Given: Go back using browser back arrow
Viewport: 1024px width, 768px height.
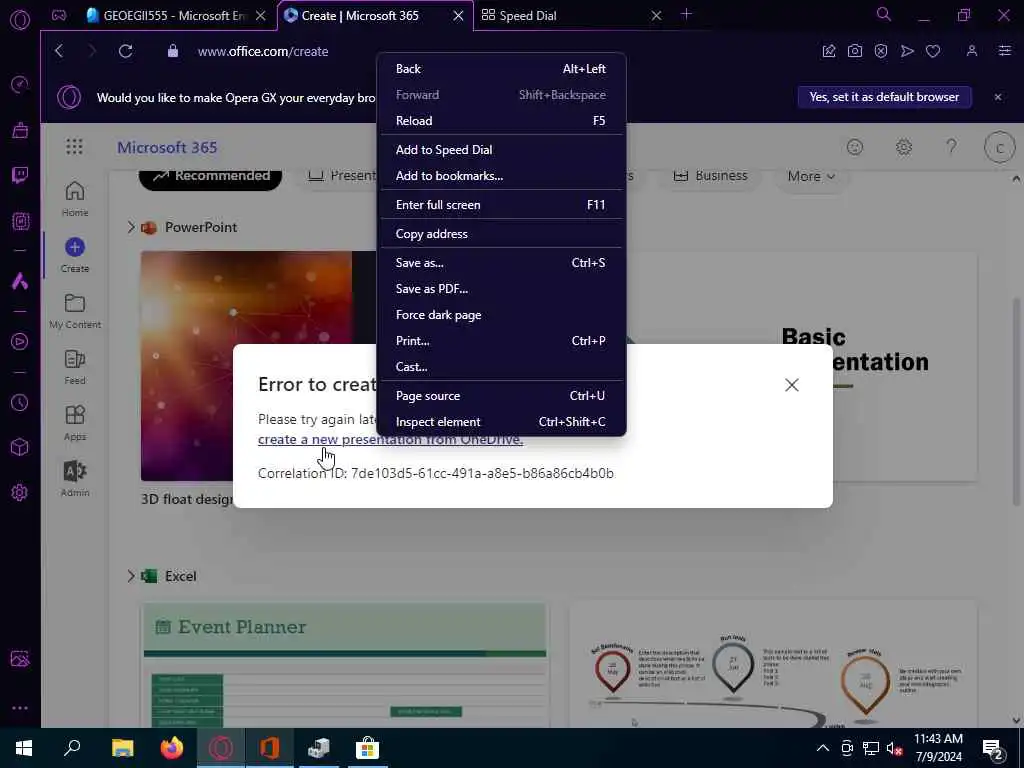Looking at the screenshot, I should point(59,51).
